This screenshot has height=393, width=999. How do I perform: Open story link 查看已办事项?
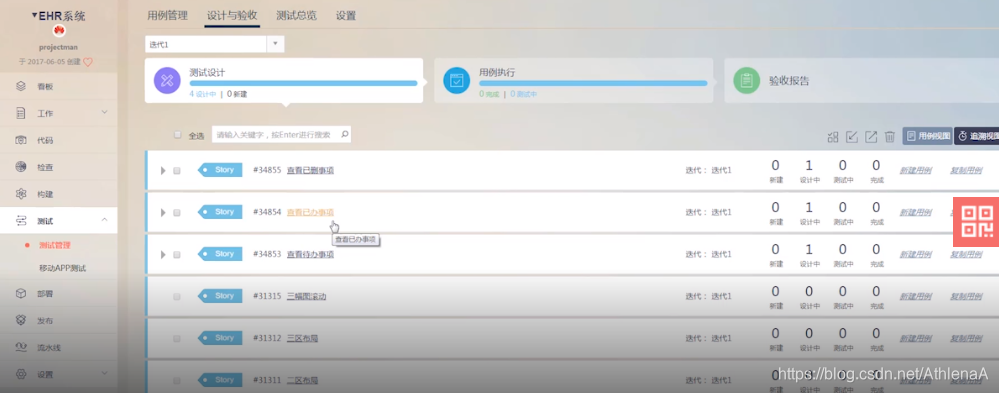click(x=310, y=212)
